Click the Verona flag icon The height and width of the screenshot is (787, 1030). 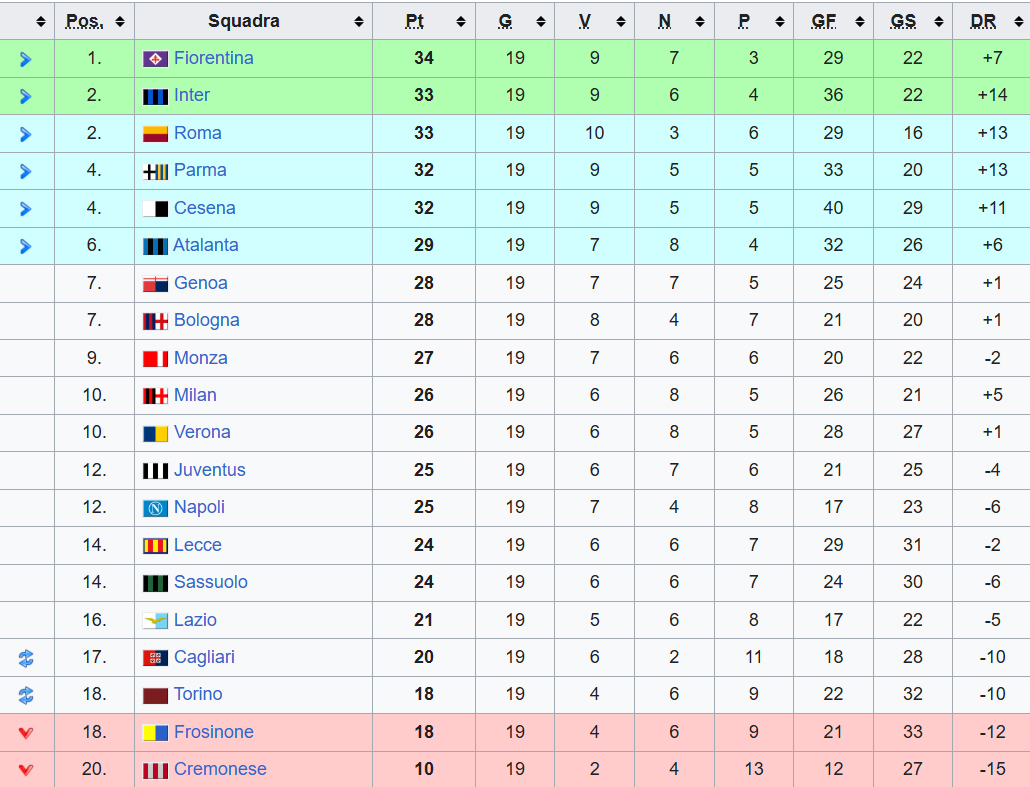(155, 433)
